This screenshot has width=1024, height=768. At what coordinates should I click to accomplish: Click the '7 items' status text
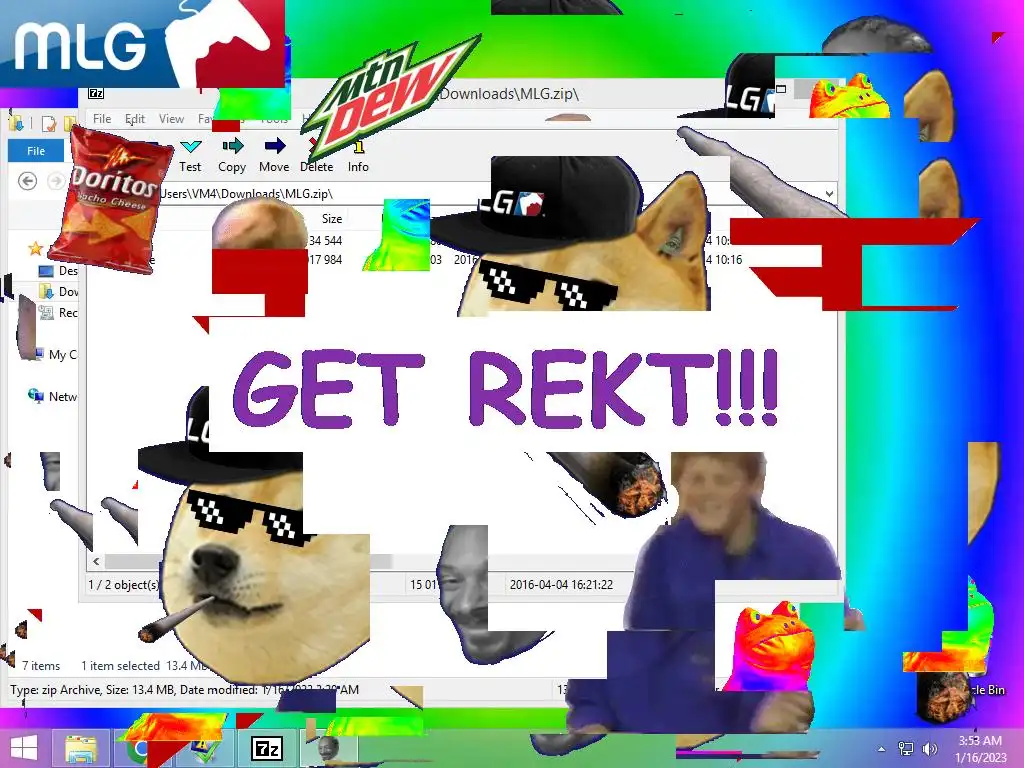click(x=40, y=665)
